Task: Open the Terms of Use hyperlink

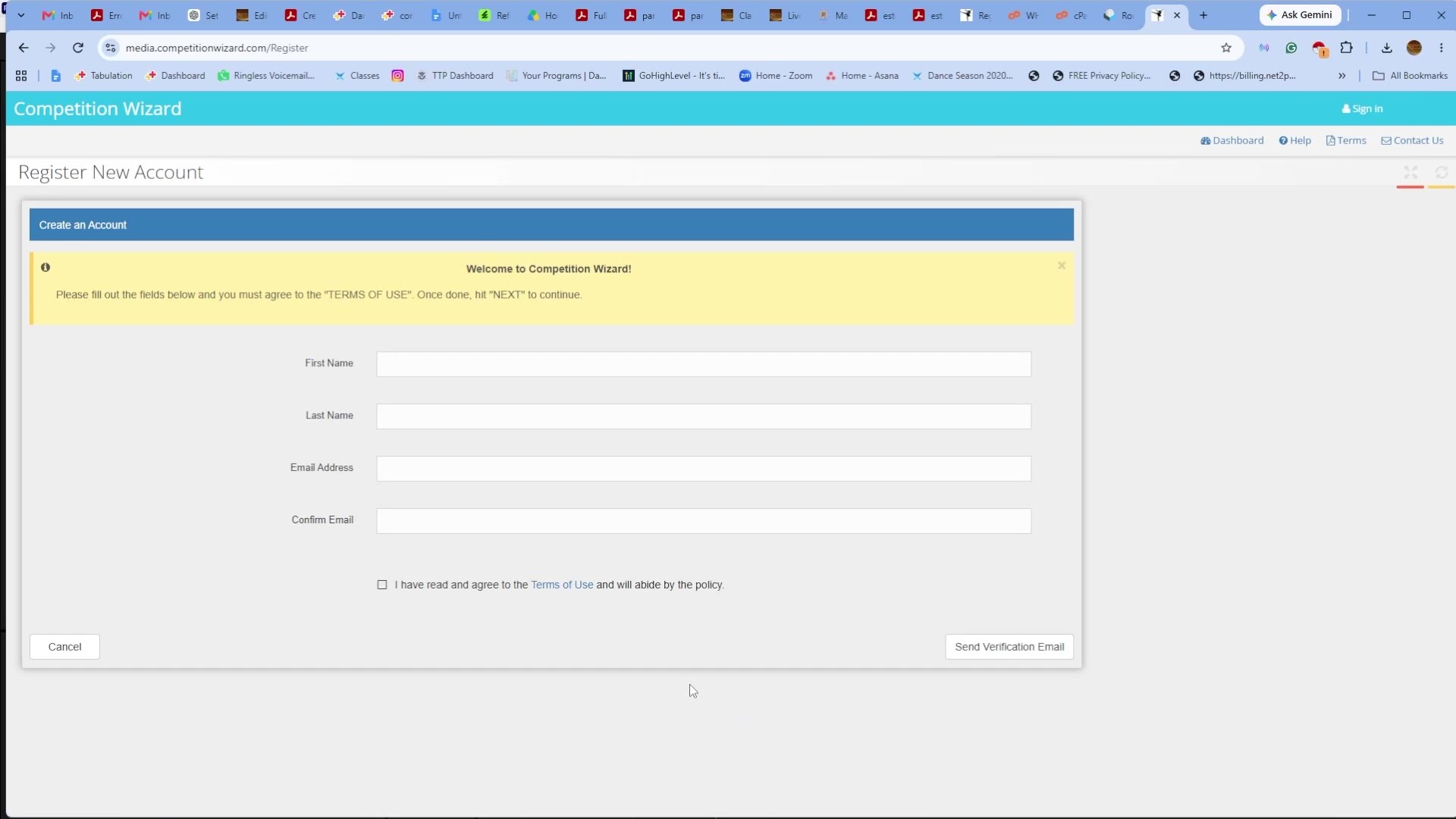Action: [x=562, y=585]
